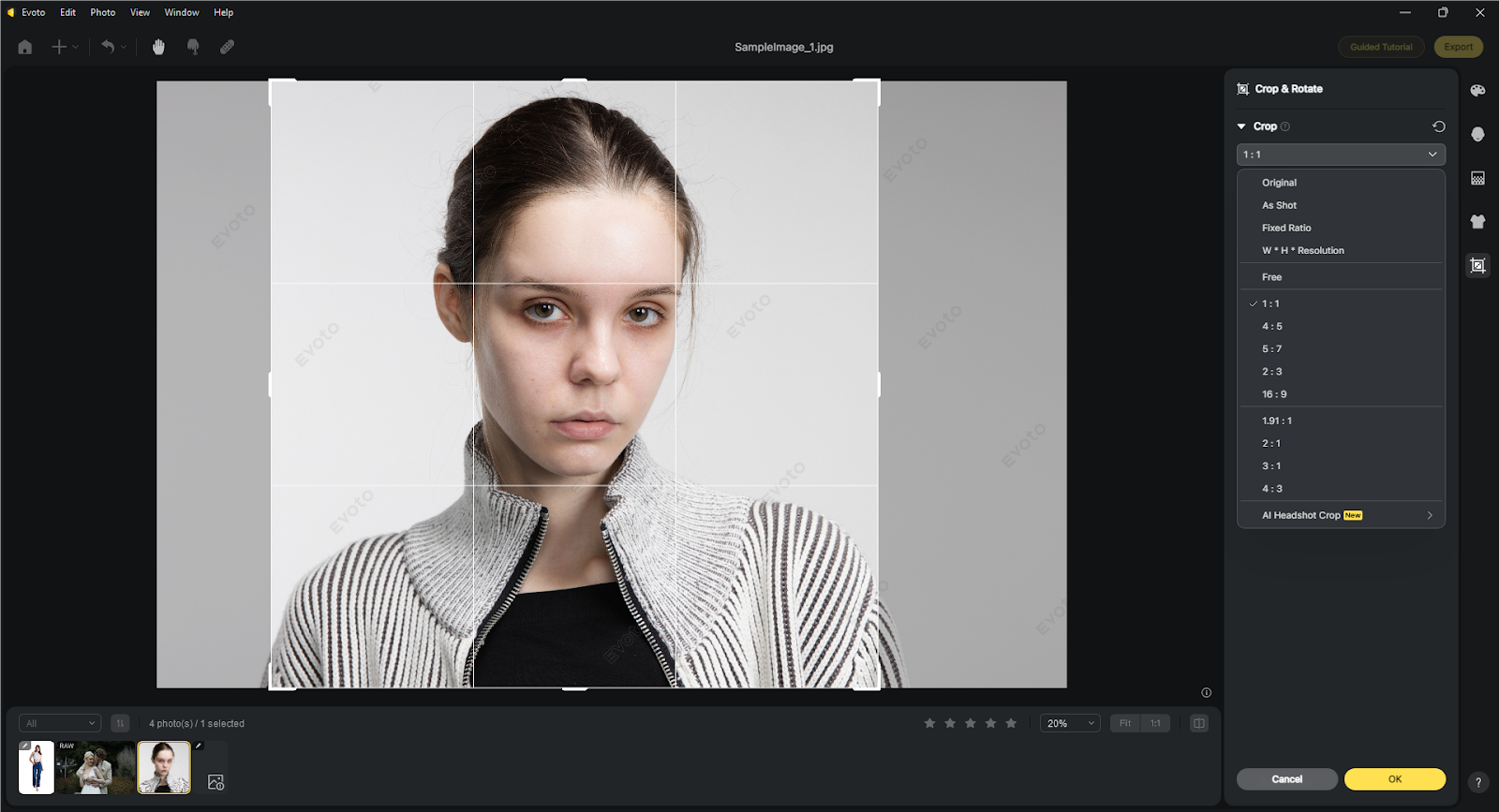Click the undo arrow icon
The width and height of the screenshot is (1499, 812).
click(108, 47)
